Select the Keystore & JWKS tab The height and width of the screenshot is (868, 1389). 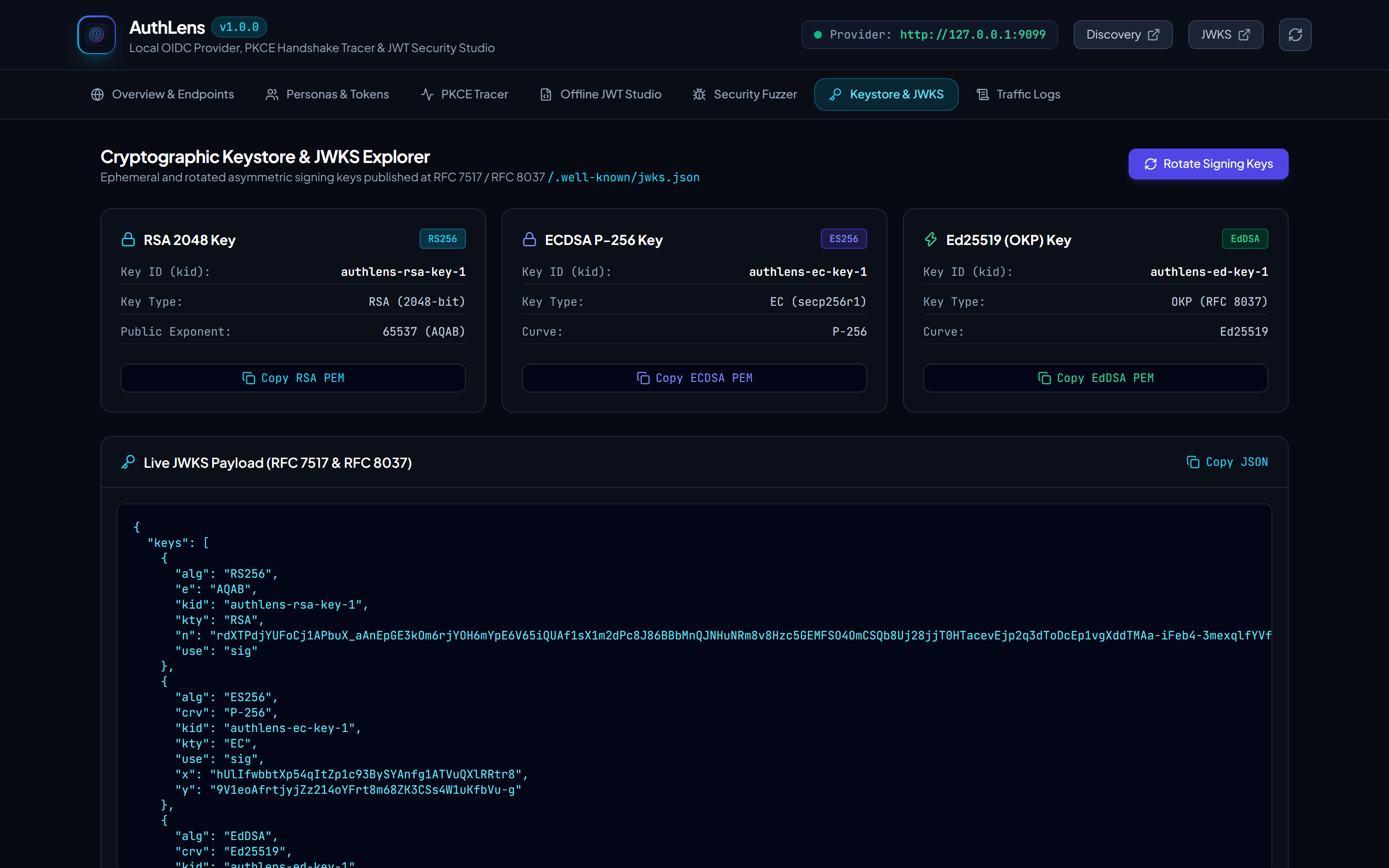886,94
